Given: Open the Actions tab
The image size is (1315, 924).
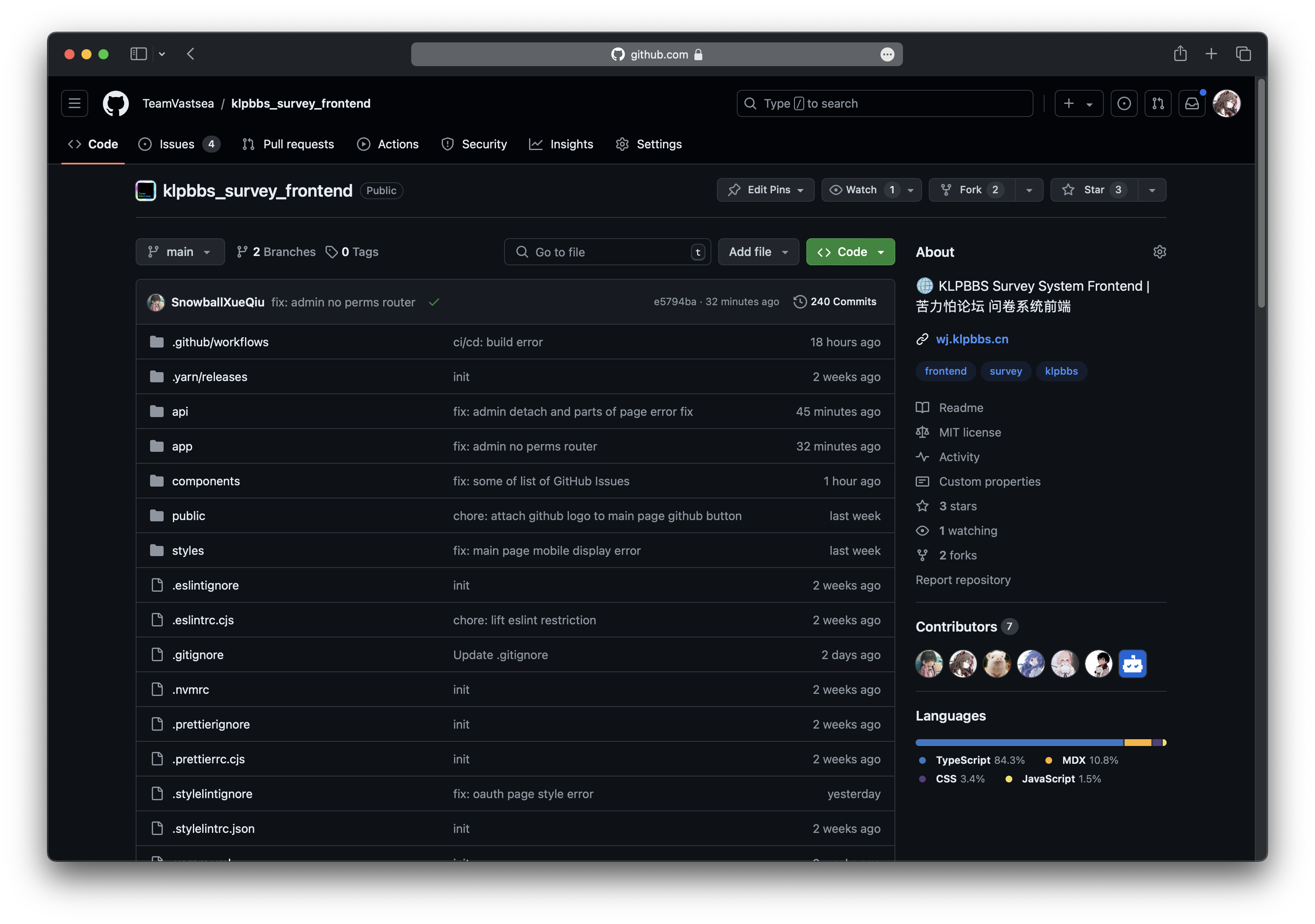Looking at the screenshot, I should tap(388, 144).
